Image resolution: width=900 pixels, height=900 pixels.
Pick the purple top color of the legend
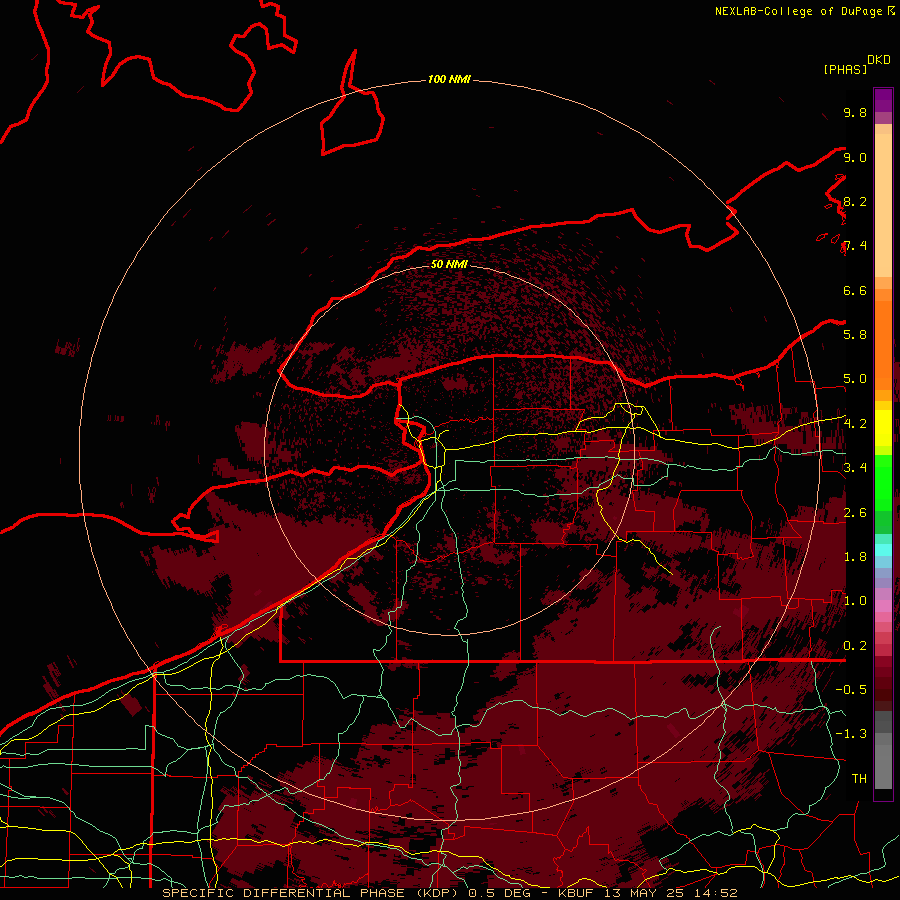point(883,100)
